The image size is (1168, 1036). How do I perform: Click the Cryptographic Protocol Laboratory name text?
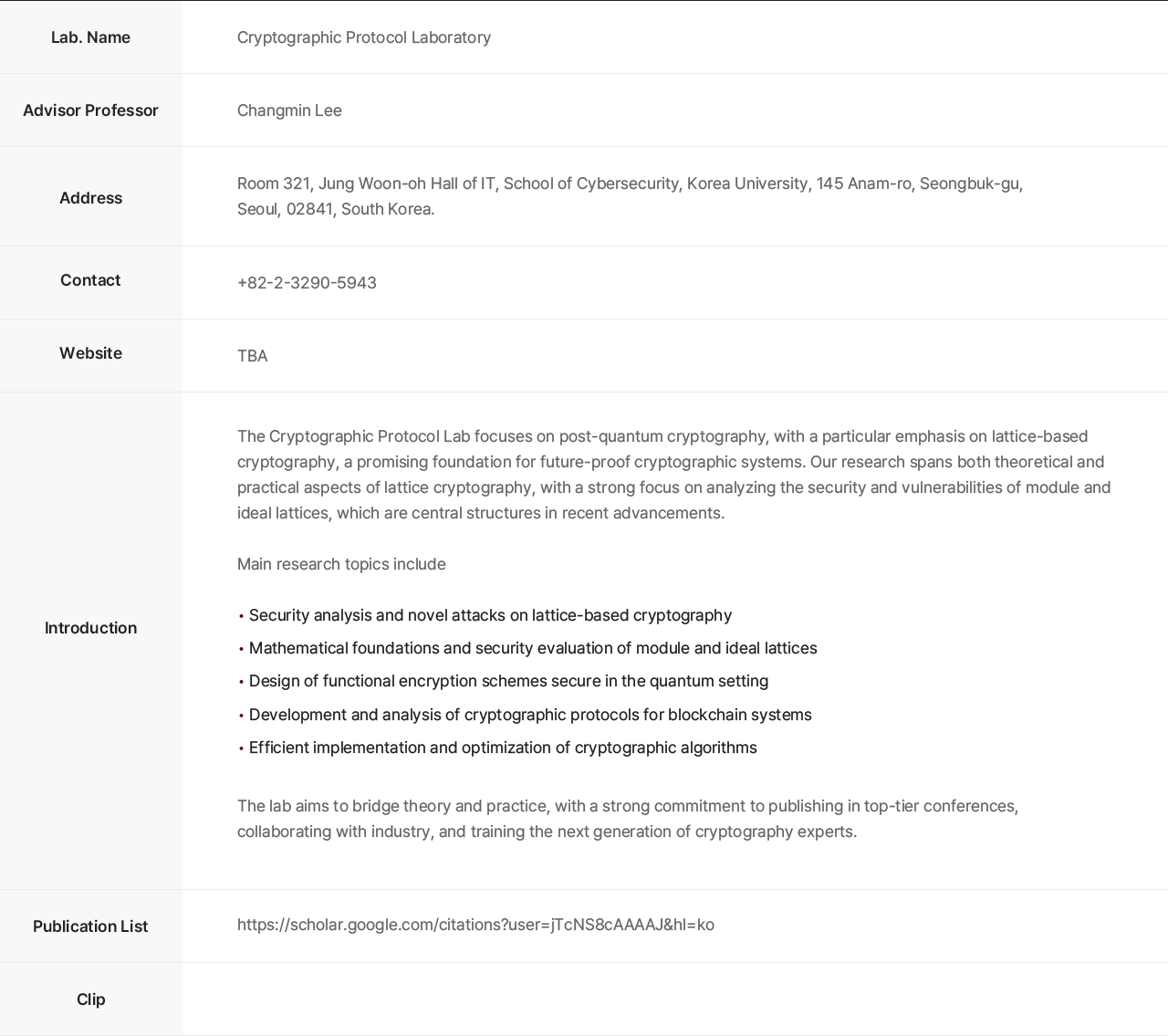[364, 37]
